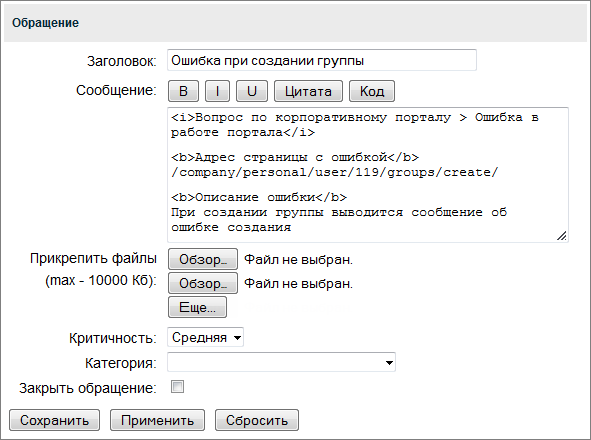Screen dimensions: 591x440
Task: Click the first Обзор file browse button
Action: (203, 259)
